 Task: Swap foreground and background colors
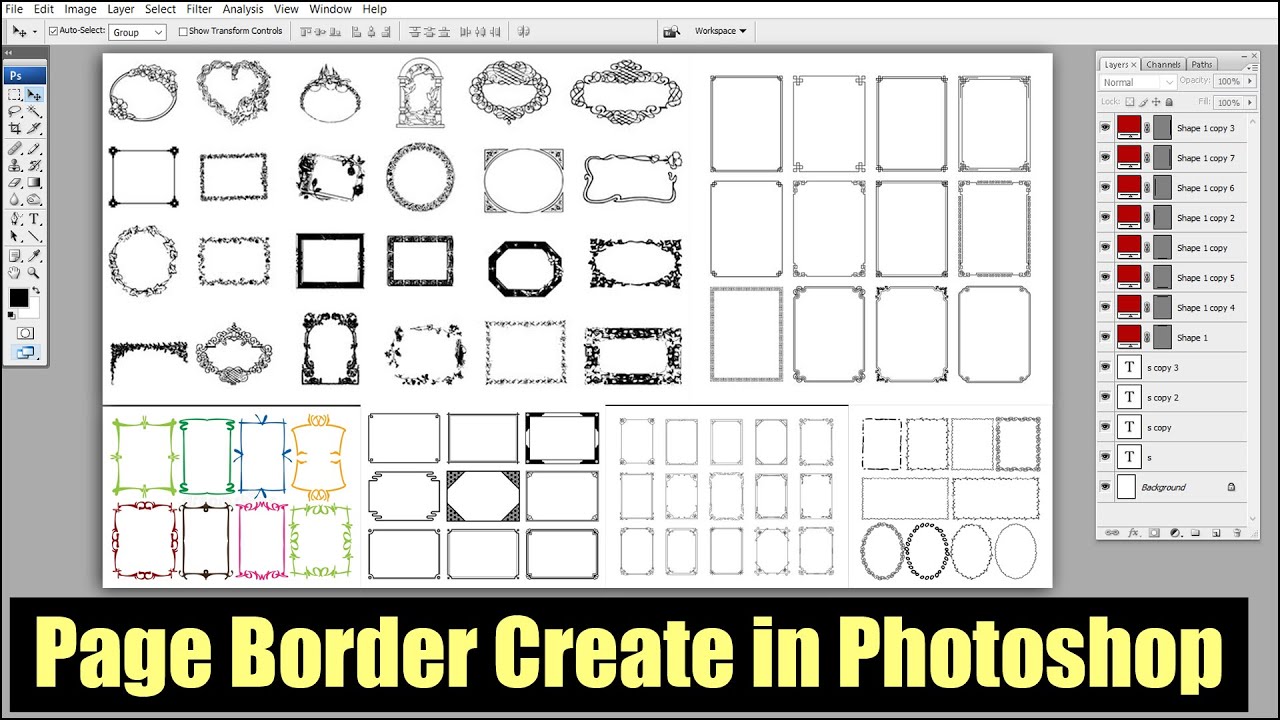(x=36, y=291)
